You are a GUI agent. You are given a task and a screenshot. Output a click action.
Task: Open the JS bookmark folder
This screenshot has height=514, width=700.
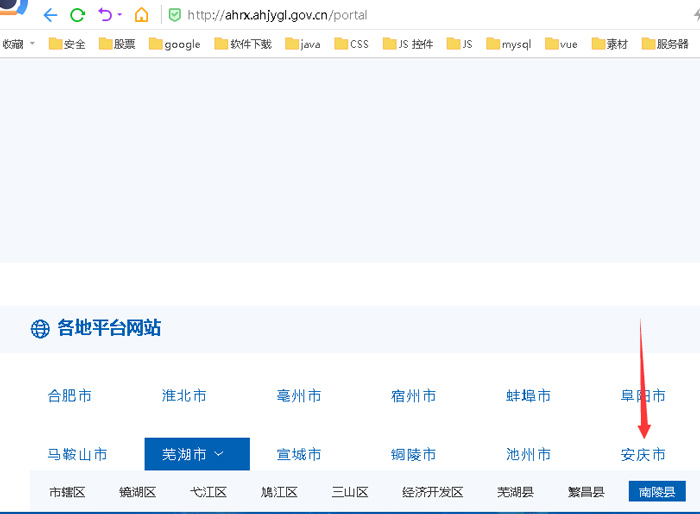(x=459, y=44)
